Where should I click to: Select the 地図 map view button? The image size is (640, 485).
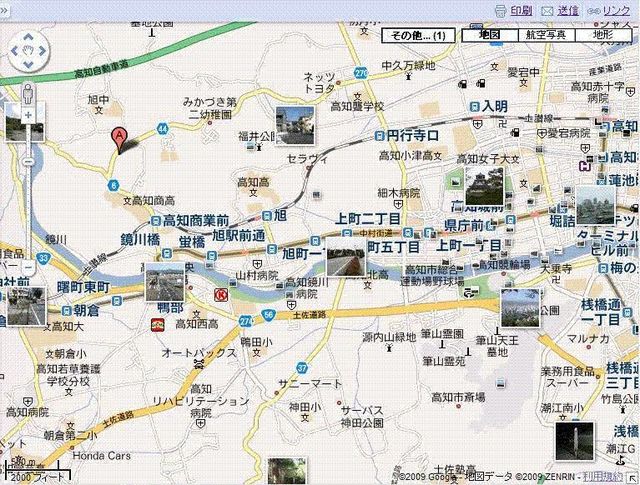point(489,35)
